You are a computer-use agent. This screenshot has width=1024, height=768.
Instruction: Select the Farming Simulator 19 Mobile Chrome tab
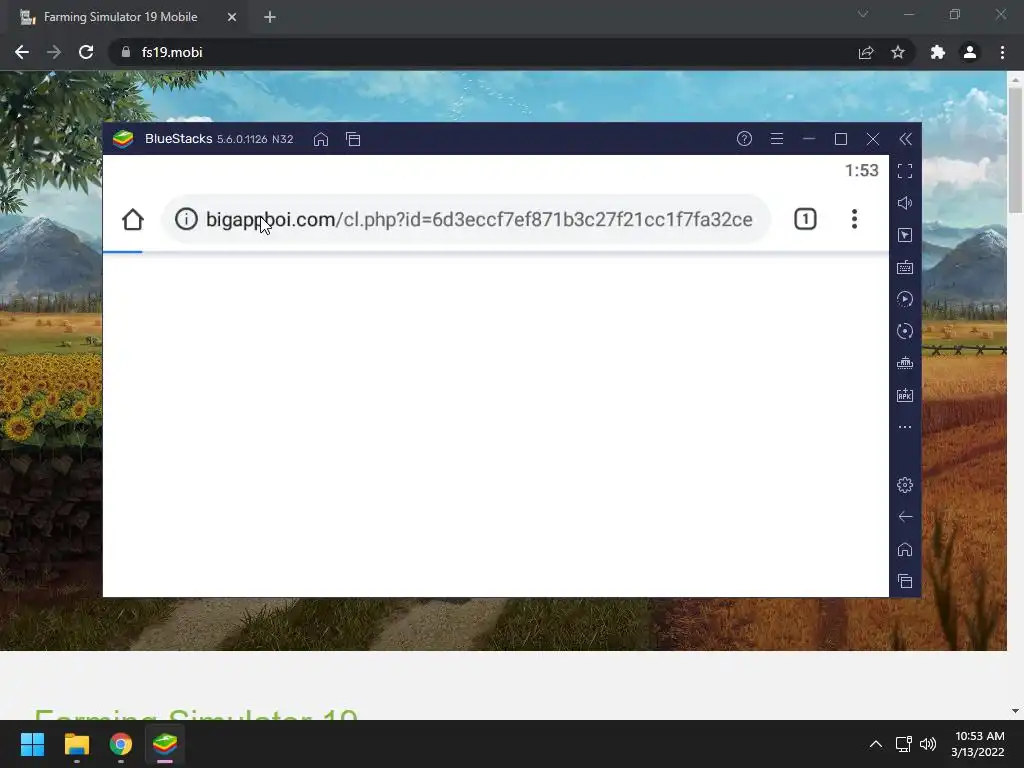click(x=129, y=17)
